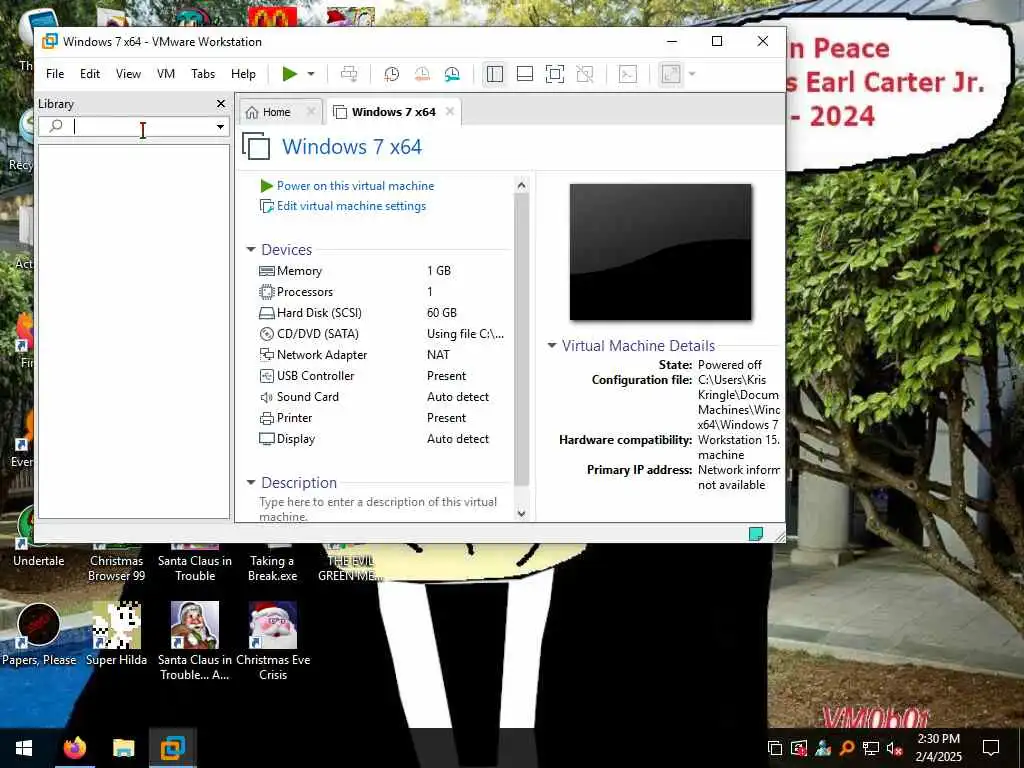The image size is (1024, 768).
Task: Take a snapshot of this virtual machine
Action: point(391,74)
